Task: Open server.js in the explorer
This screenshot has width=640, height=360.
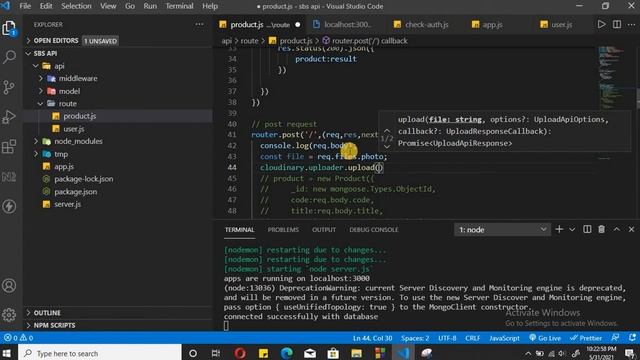Action: 67,204
